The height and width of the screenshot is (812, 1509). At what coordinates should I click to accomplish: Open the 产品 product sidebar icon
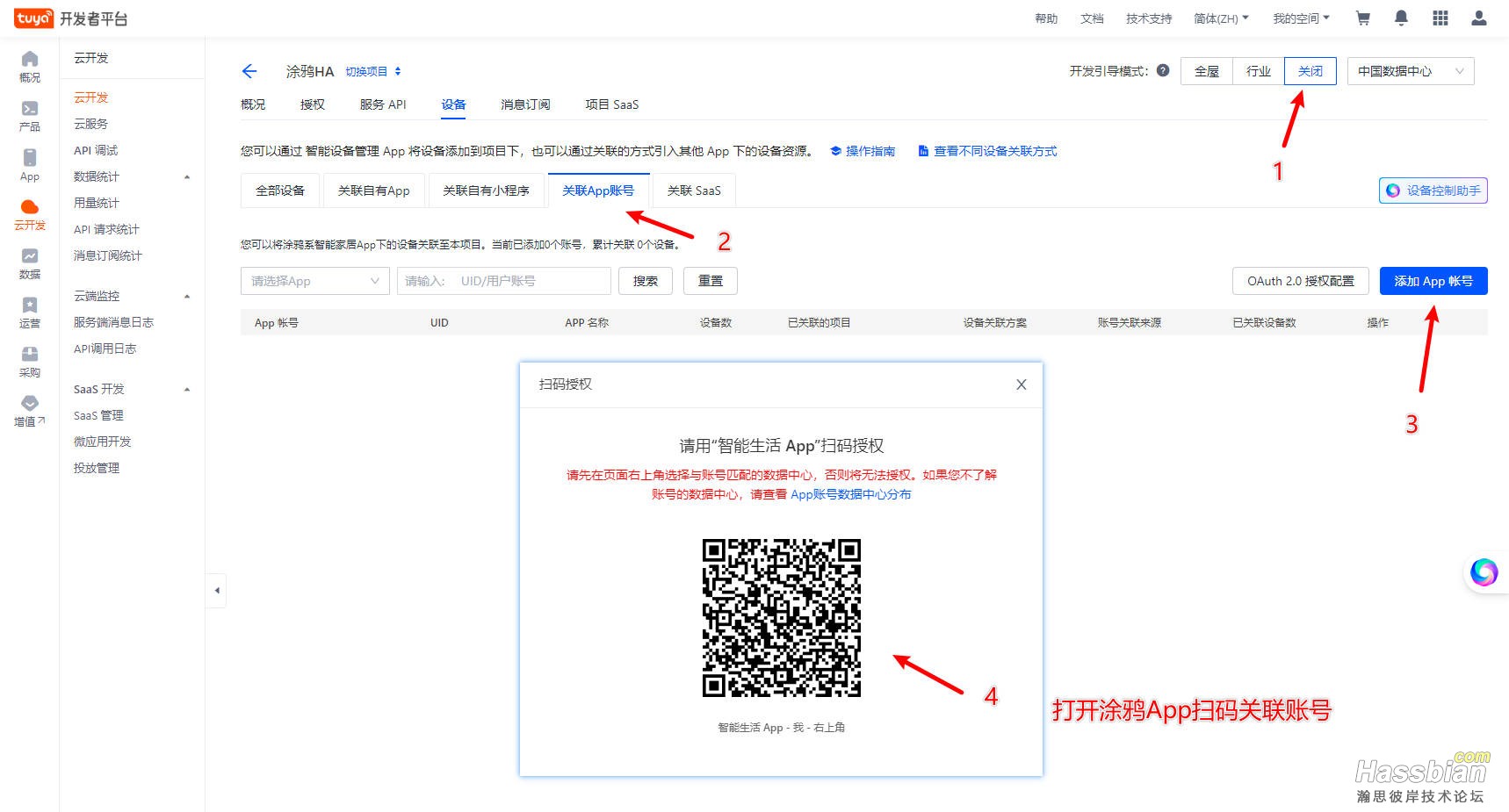point(30,116)
